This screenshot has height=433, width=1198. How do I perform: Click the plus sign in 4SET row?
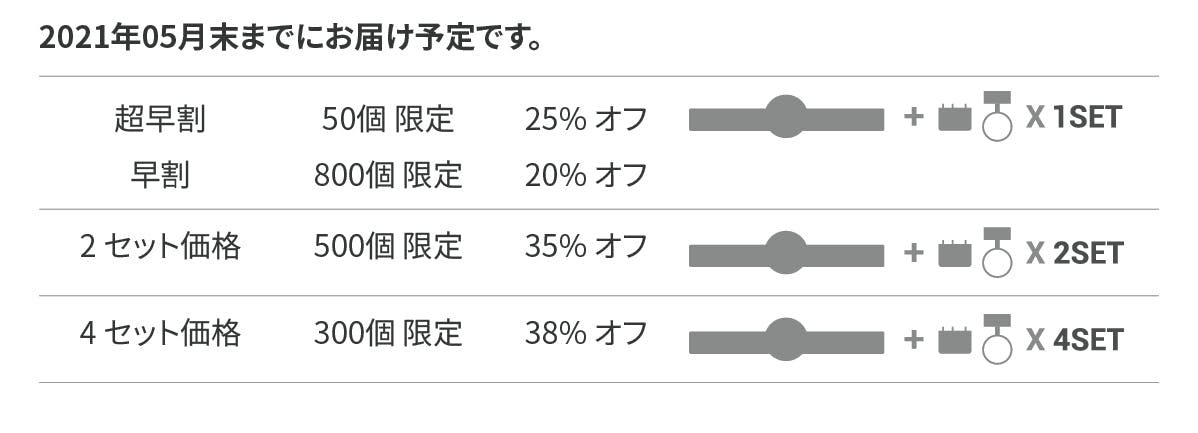[913, 340]
